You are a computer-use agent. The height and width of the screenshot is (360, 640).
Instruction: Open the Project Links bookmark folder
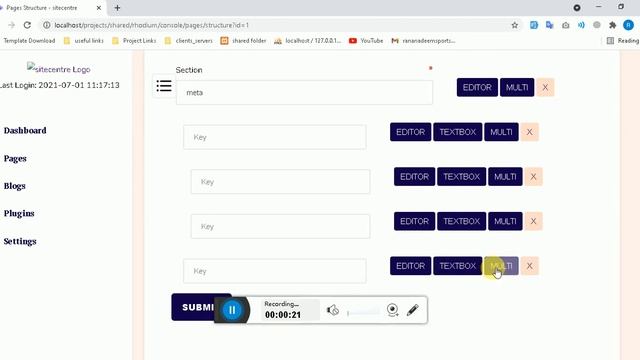[x=134, y=41]
